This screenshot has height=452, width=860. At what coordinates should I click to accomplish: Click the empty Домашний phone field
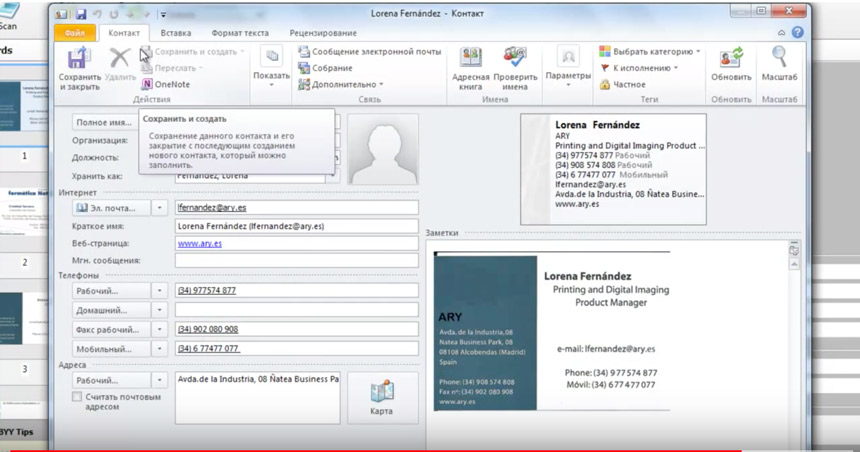[x=297, y=309]
